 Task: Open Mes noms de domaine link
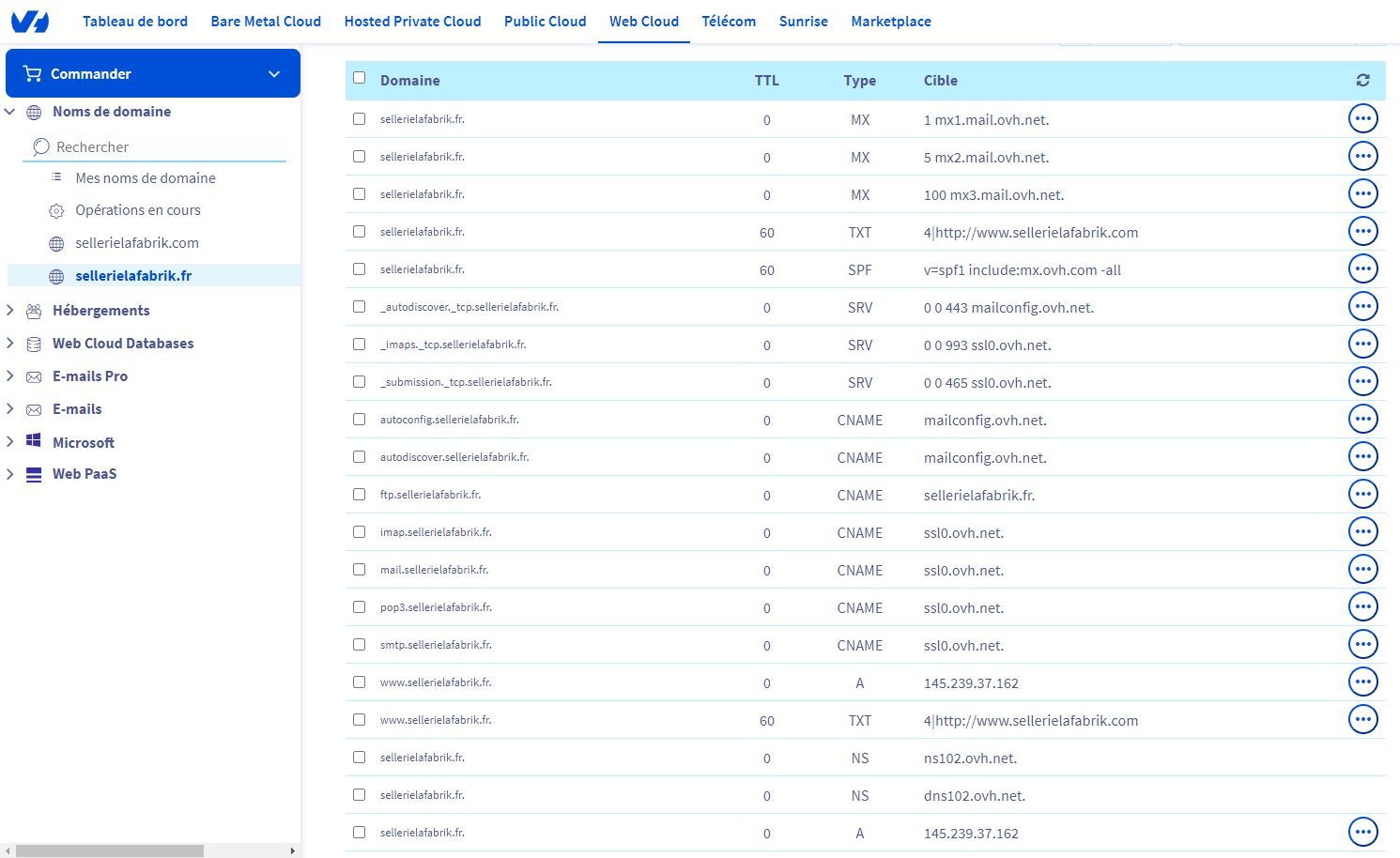pyautogui.click(x=146, y=178)
